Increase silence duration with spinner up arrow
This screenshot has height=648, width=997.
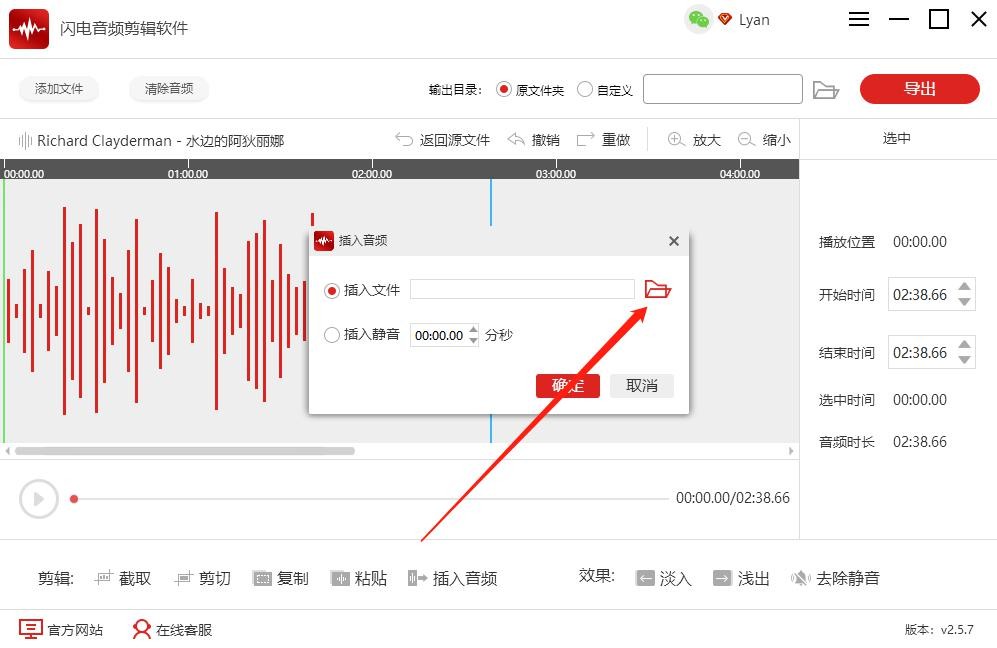point(473,330)
